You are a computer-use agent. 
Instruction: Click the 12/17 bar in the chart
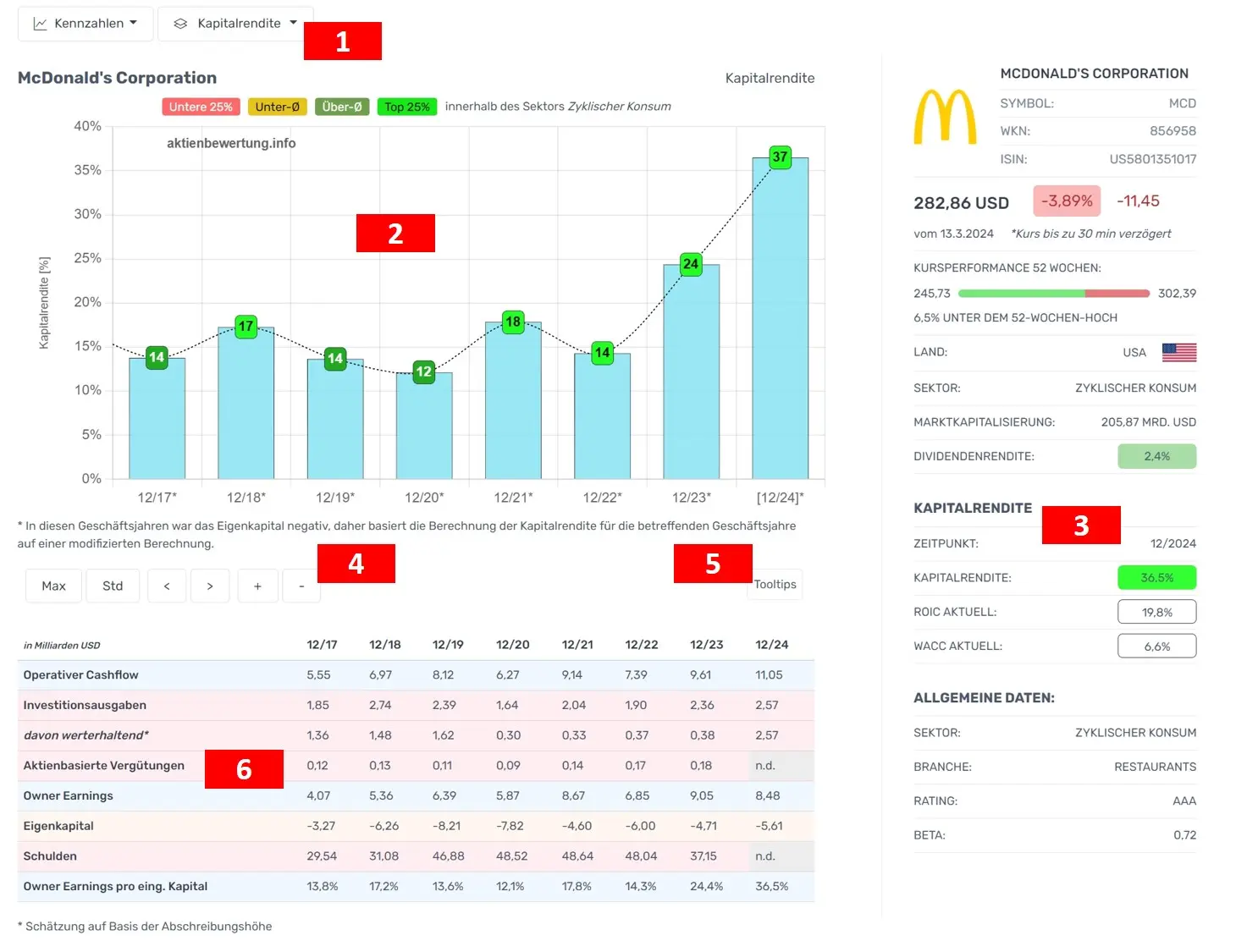click(x=157, y=419)
